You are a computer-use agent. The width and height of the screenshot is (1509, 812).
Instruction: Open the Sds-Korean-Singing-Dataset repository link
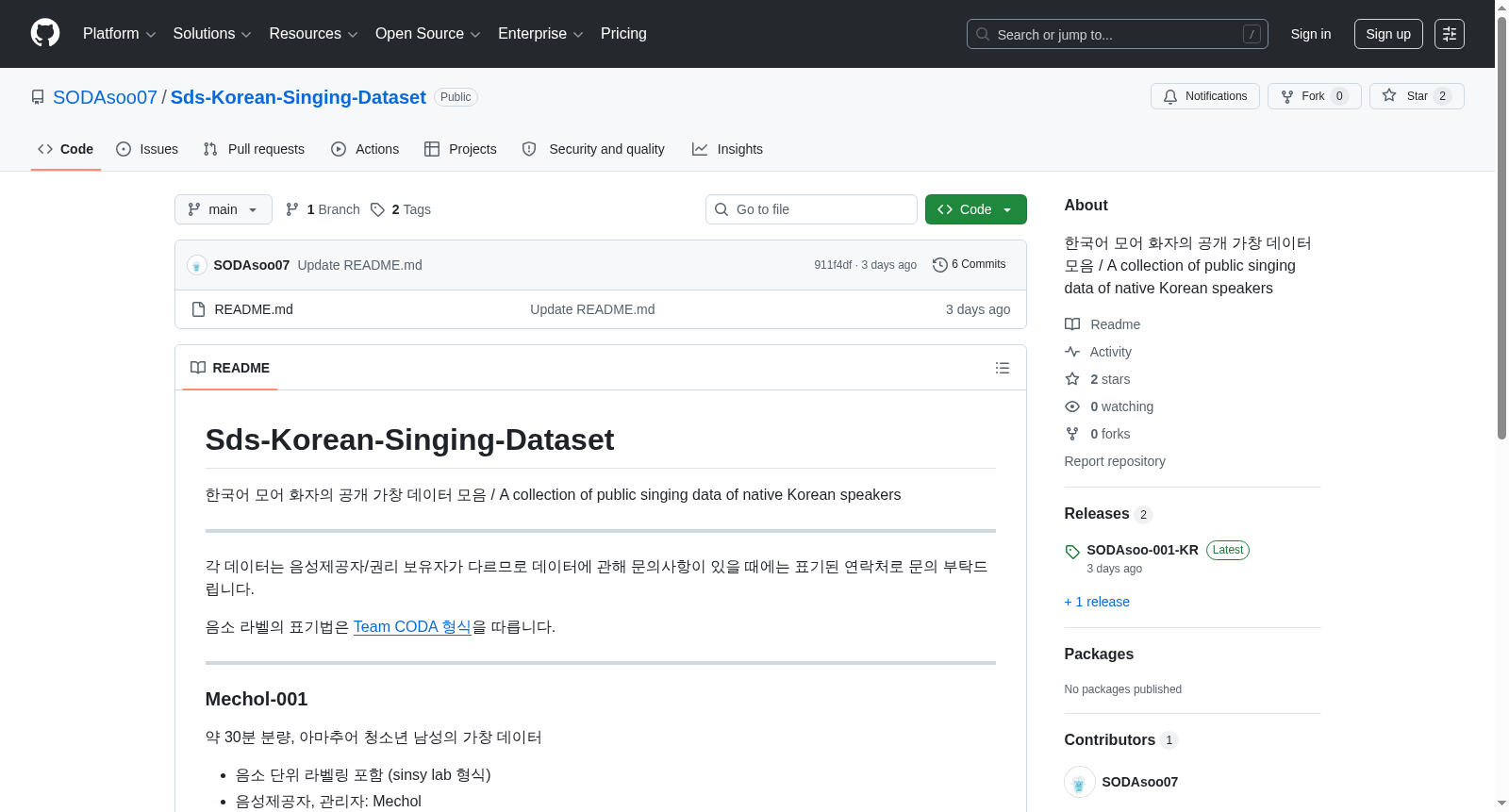click(x=298, y=97)
